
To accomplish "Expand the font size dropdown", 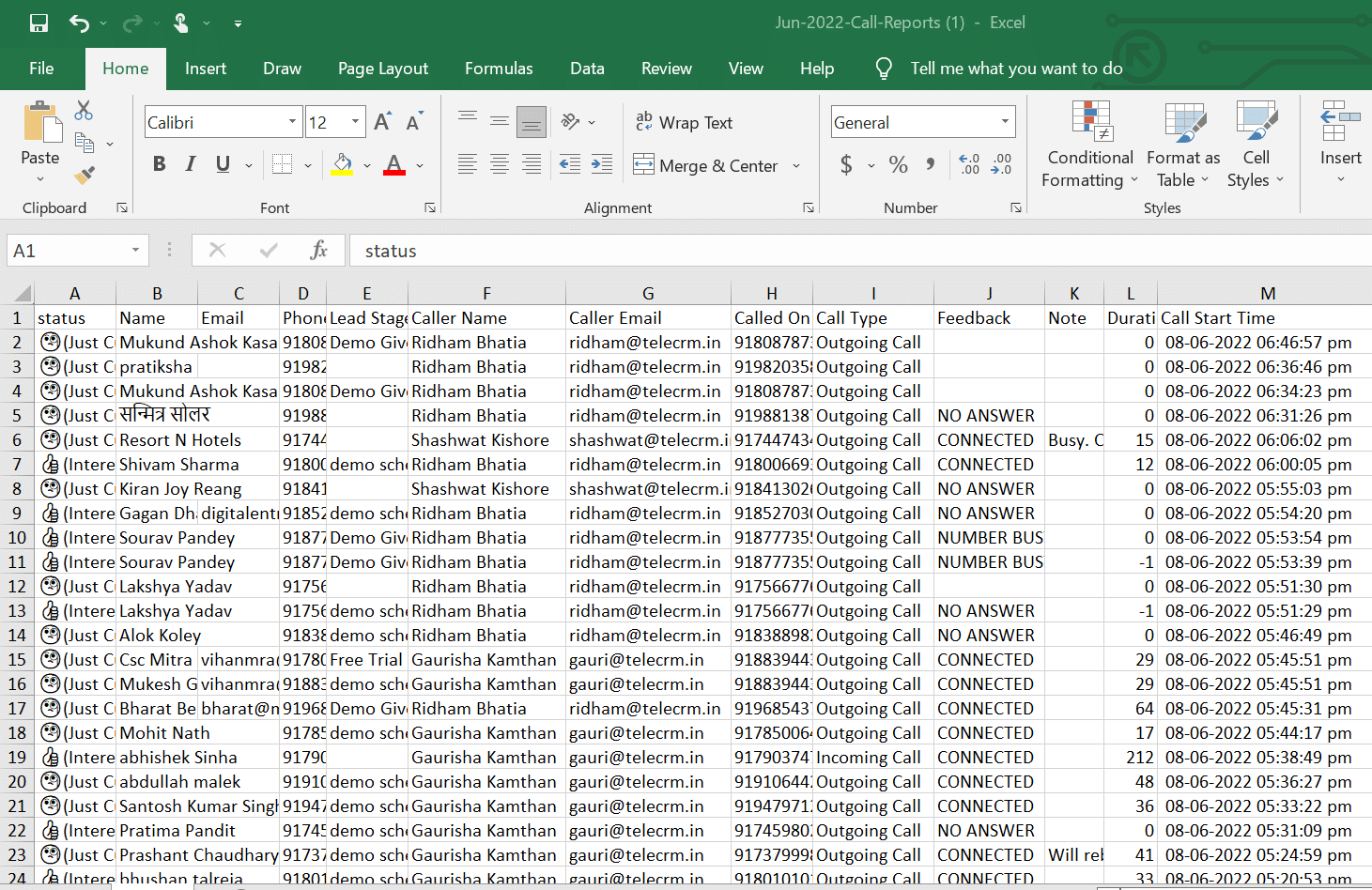I will pos(355,122).
